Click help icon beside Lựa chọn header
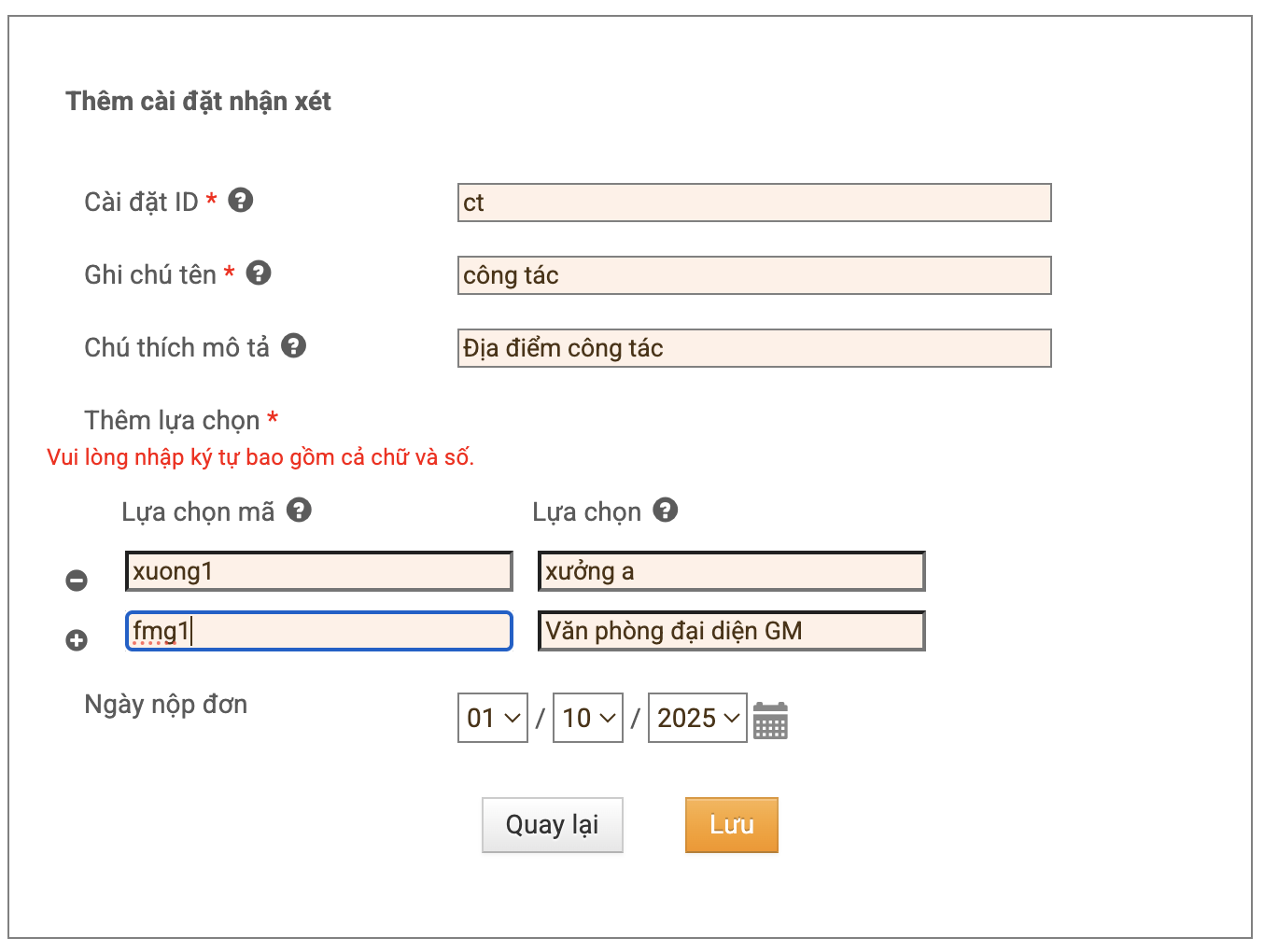 pos(665,511)
